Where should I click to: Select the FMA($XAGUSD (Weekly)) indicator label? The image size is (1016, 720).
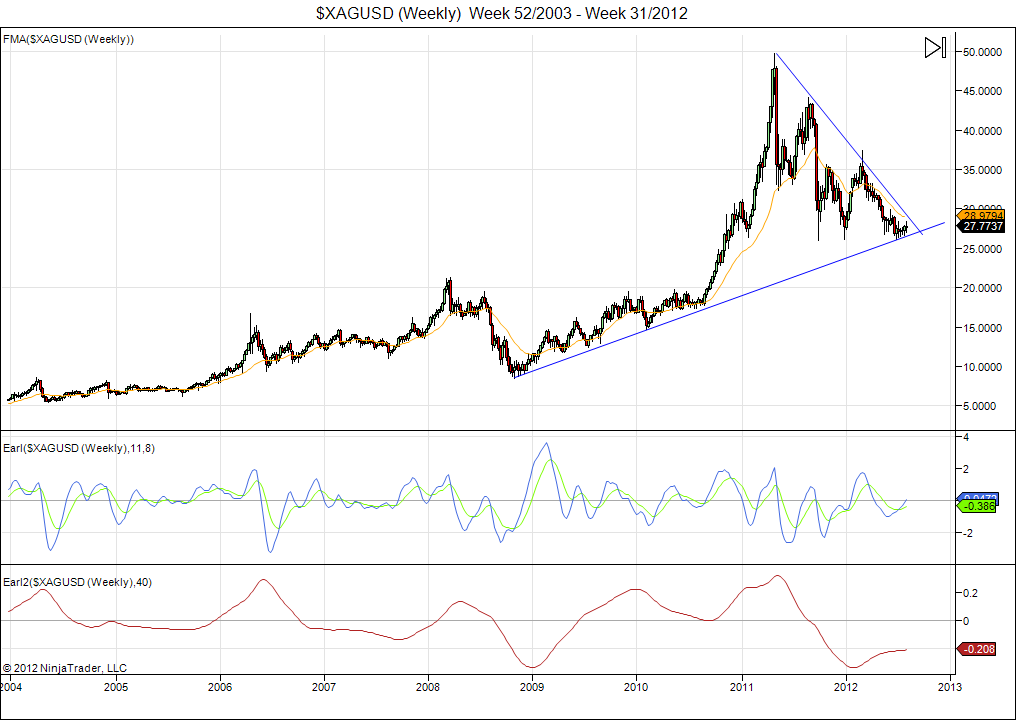coord(69,39)
